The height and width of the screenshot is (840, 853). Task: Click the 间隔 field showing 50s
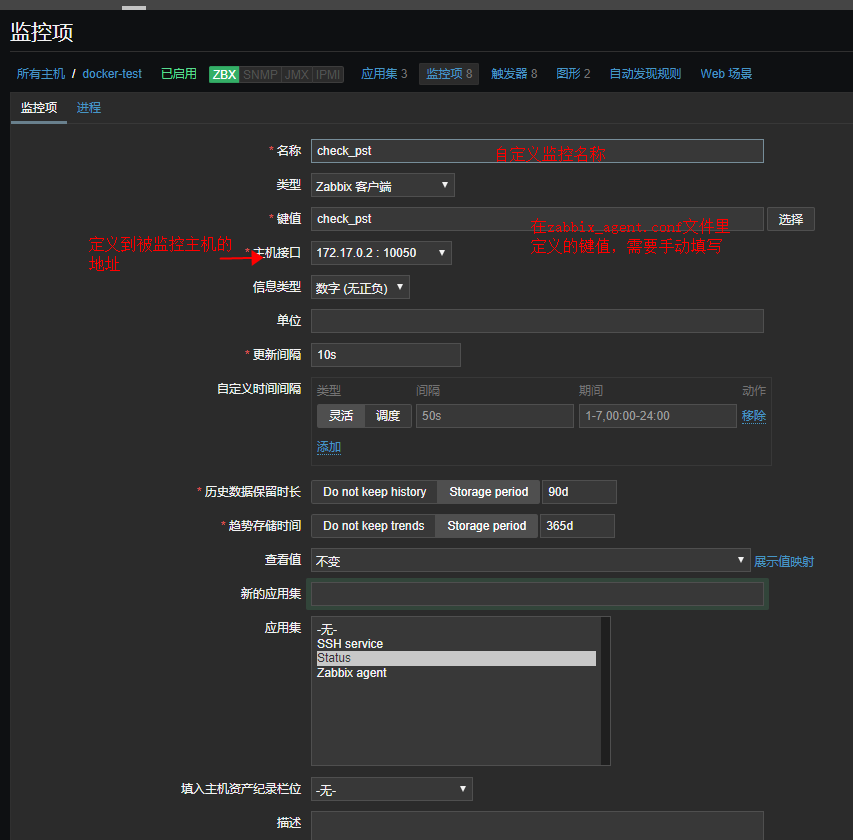495,416
